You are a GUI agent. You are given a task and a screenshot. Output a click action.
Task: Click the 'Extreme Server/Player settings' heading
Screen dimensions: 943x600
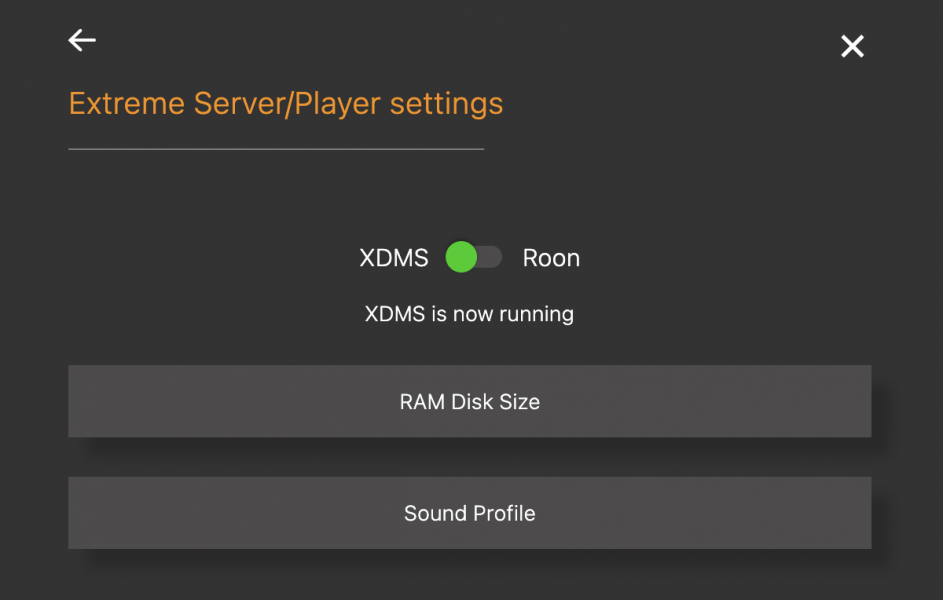(286, 103)
